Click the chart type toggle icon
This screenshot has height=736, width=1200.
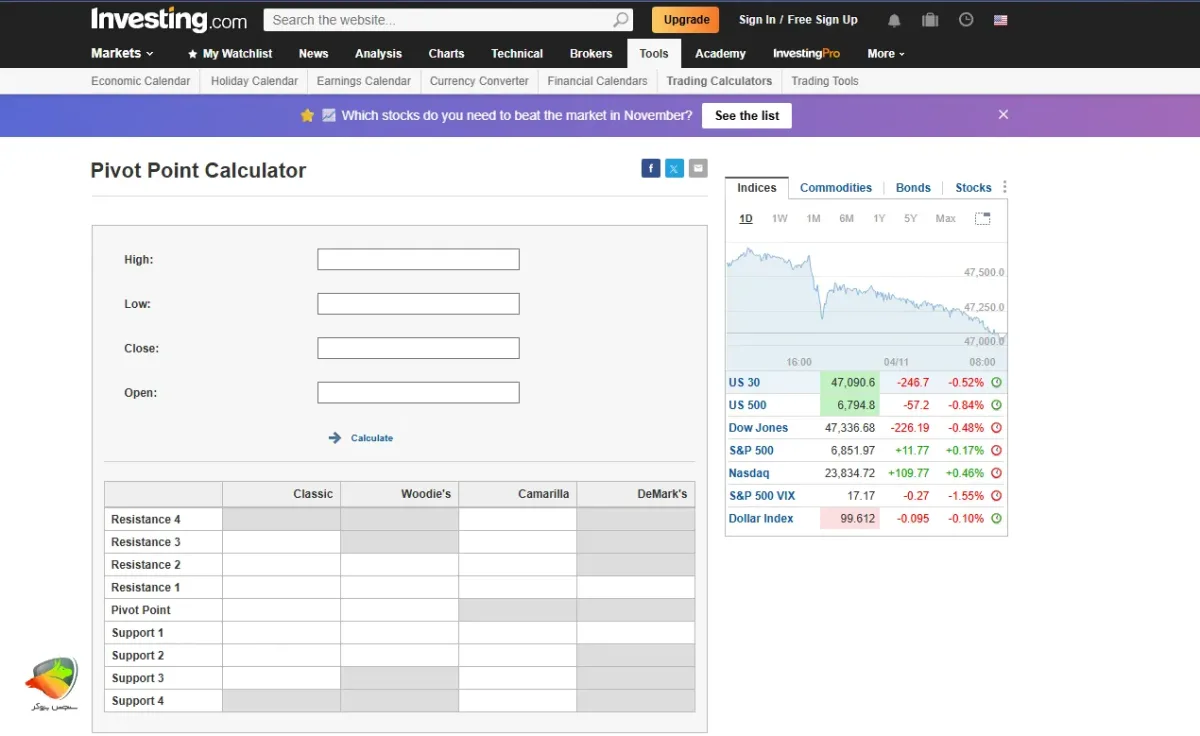coord(983,218)
